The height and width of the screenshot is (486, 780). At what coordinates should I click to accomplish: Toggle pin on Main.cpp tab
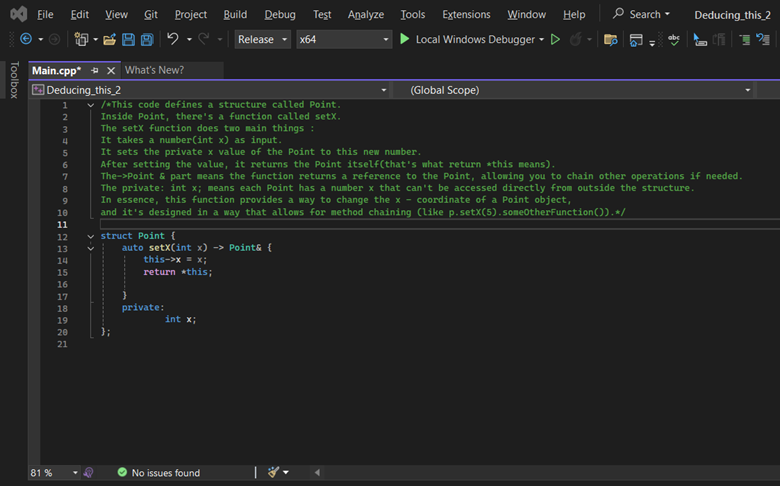[x=95, y=71]
